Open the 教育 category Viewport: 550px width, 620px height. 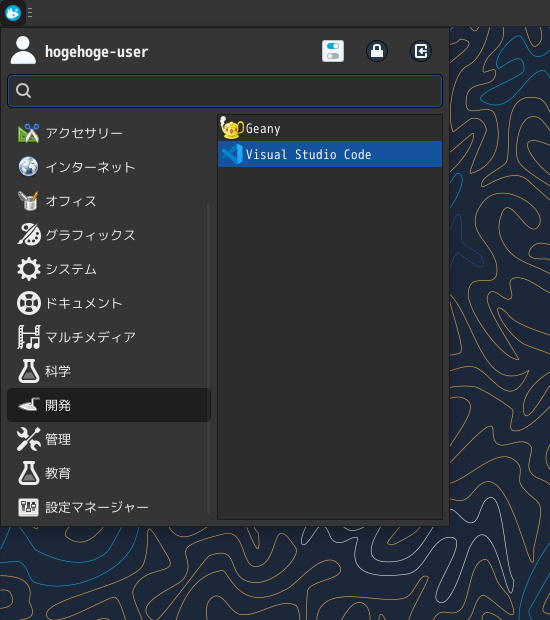109,473
